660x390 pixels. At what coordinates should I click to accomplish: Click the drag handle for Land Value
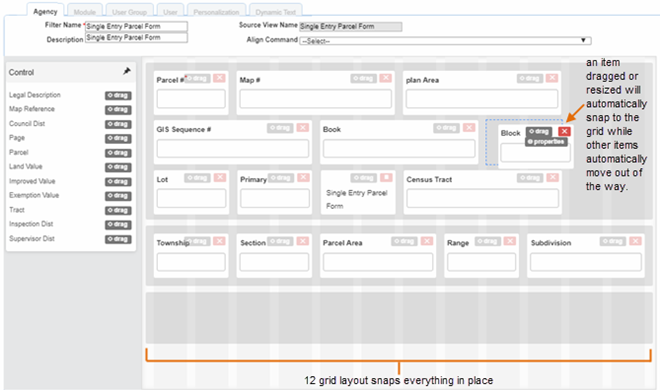pyautogui.click(x=118, y=167)
